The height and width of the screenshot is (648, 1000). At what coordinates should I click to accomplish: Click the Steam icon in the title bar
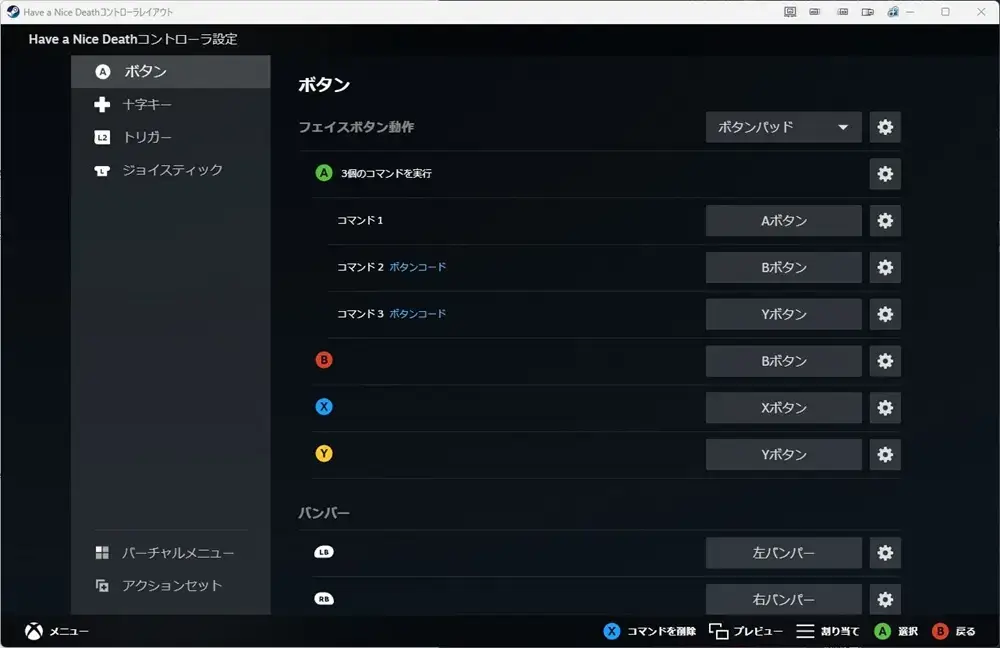point(13,11)
